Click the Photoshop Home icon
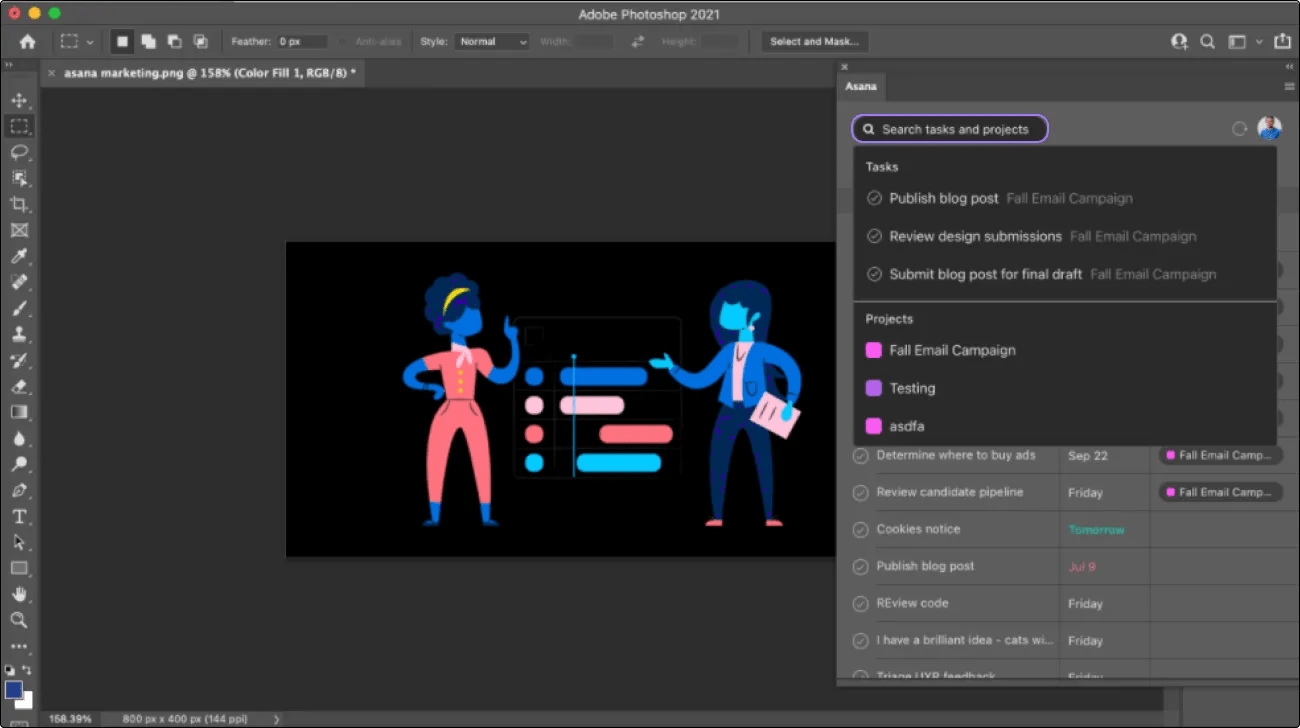The width and height of the screenshot is (1300, 728). coord(27,42)
